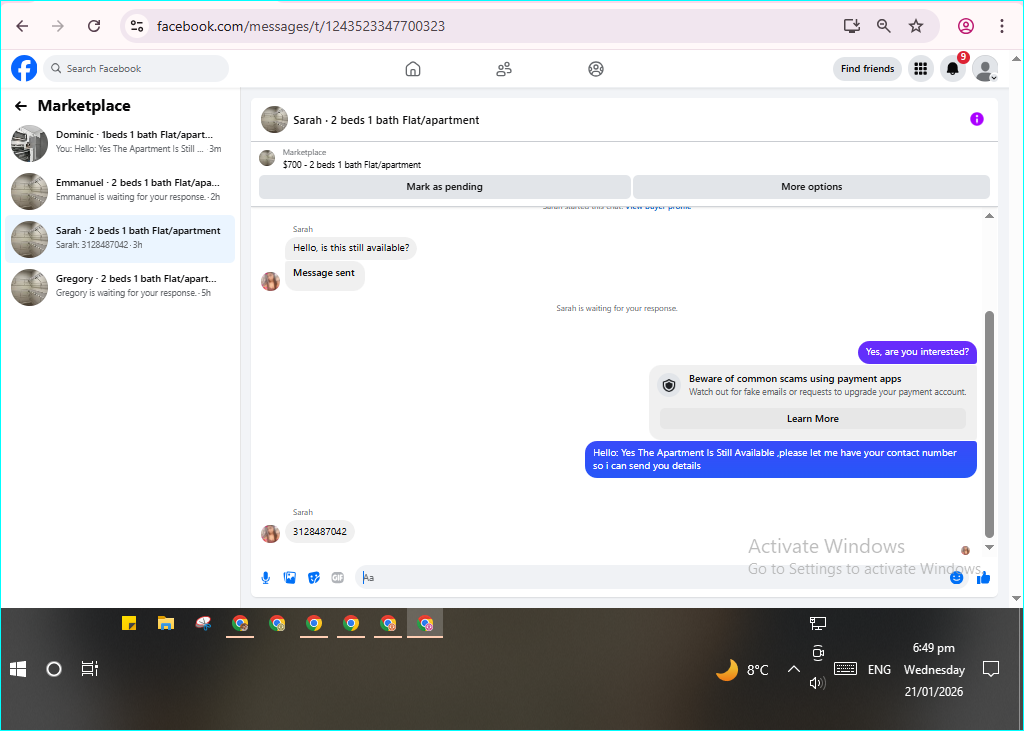The image size is (1024, 731).
Task: Open the Dominic conversation
Action: point(120,143)
